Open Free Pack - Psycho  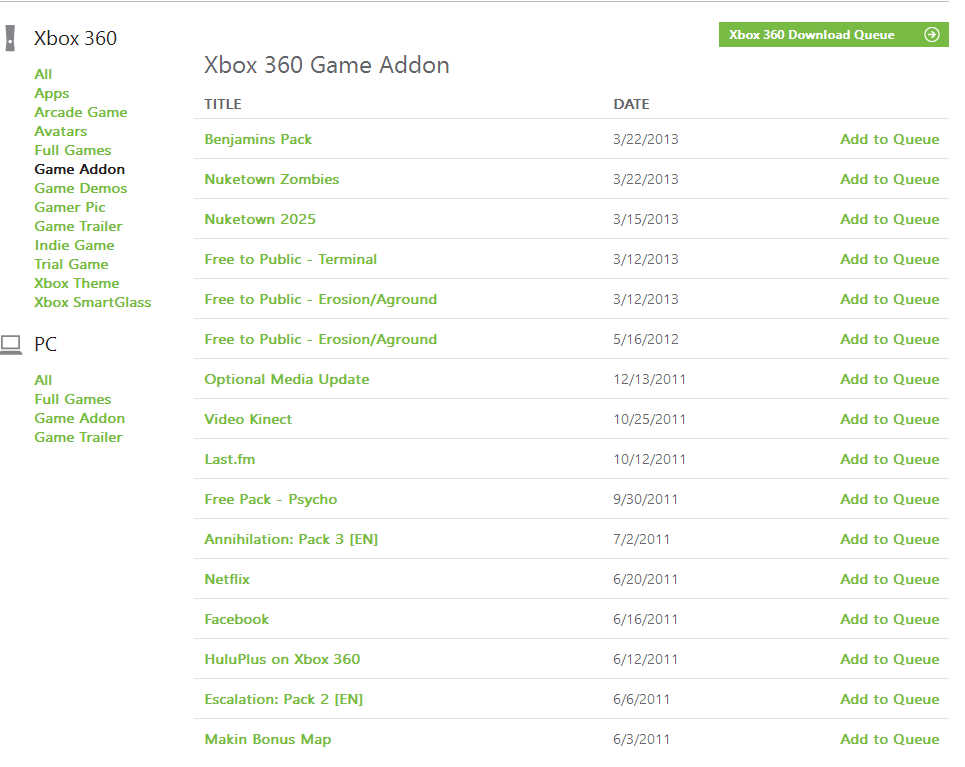tap(271, 500)
